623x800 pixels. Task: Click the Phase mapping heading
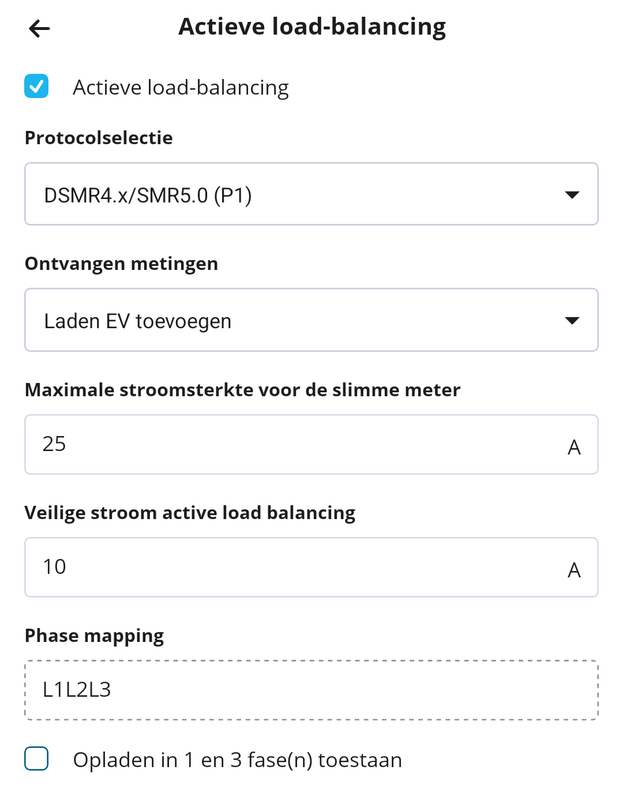[x=93, y=635]
